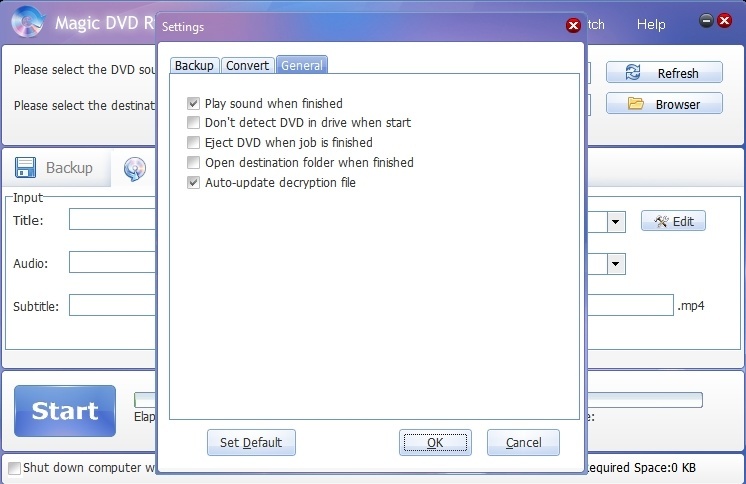Image resolution: width=746 pixels, height=484 pixels.
Task: Click the Refresh arrows icon
Action: coord(633,72)
